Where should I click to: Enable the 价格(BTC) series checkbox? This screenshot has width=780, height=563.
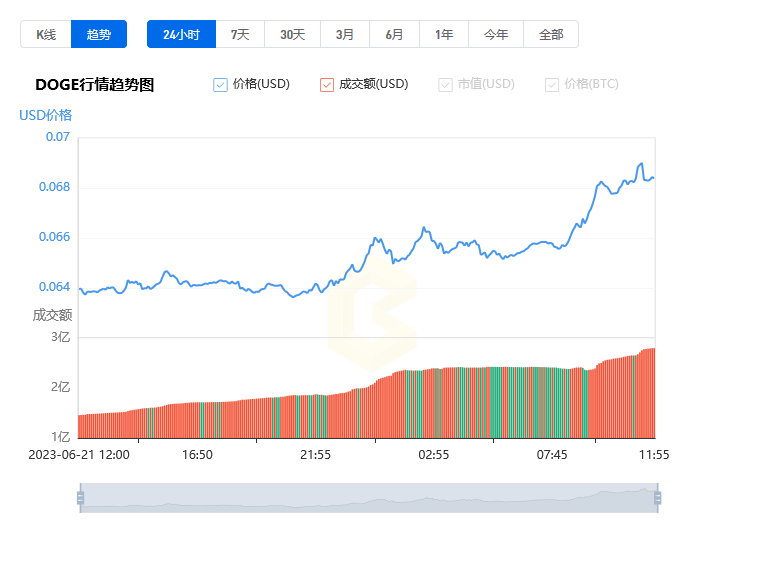(x=552, y=85)
